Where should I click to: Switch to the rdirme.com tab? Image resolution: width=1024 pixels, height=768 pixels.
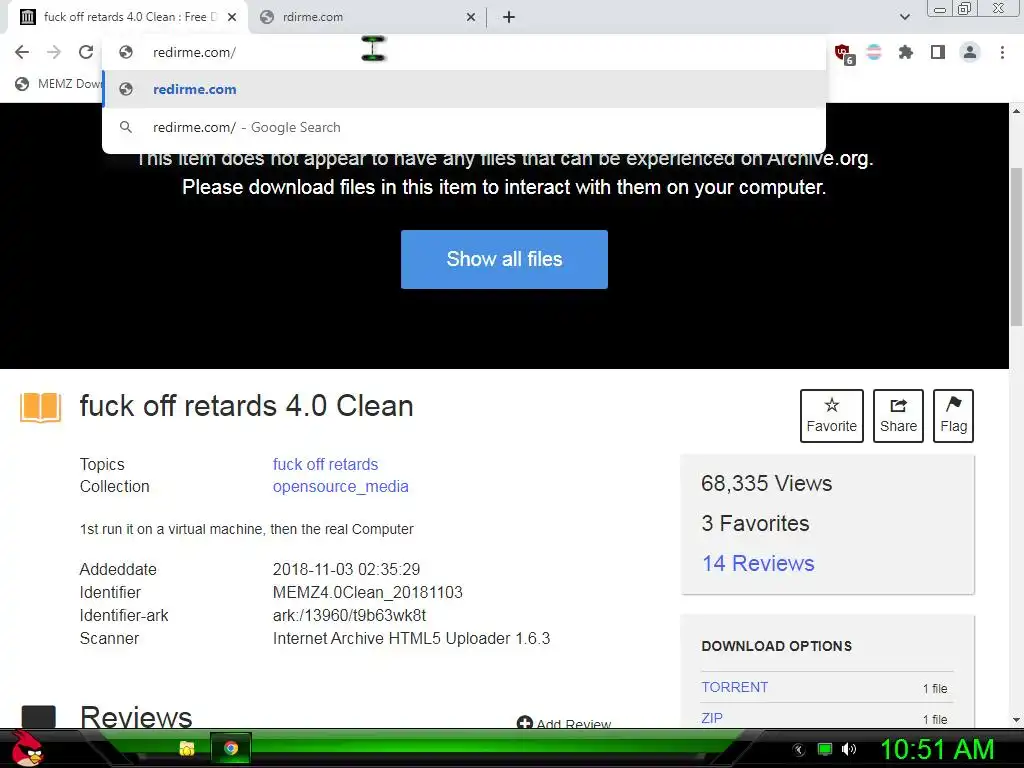[368, 17]
